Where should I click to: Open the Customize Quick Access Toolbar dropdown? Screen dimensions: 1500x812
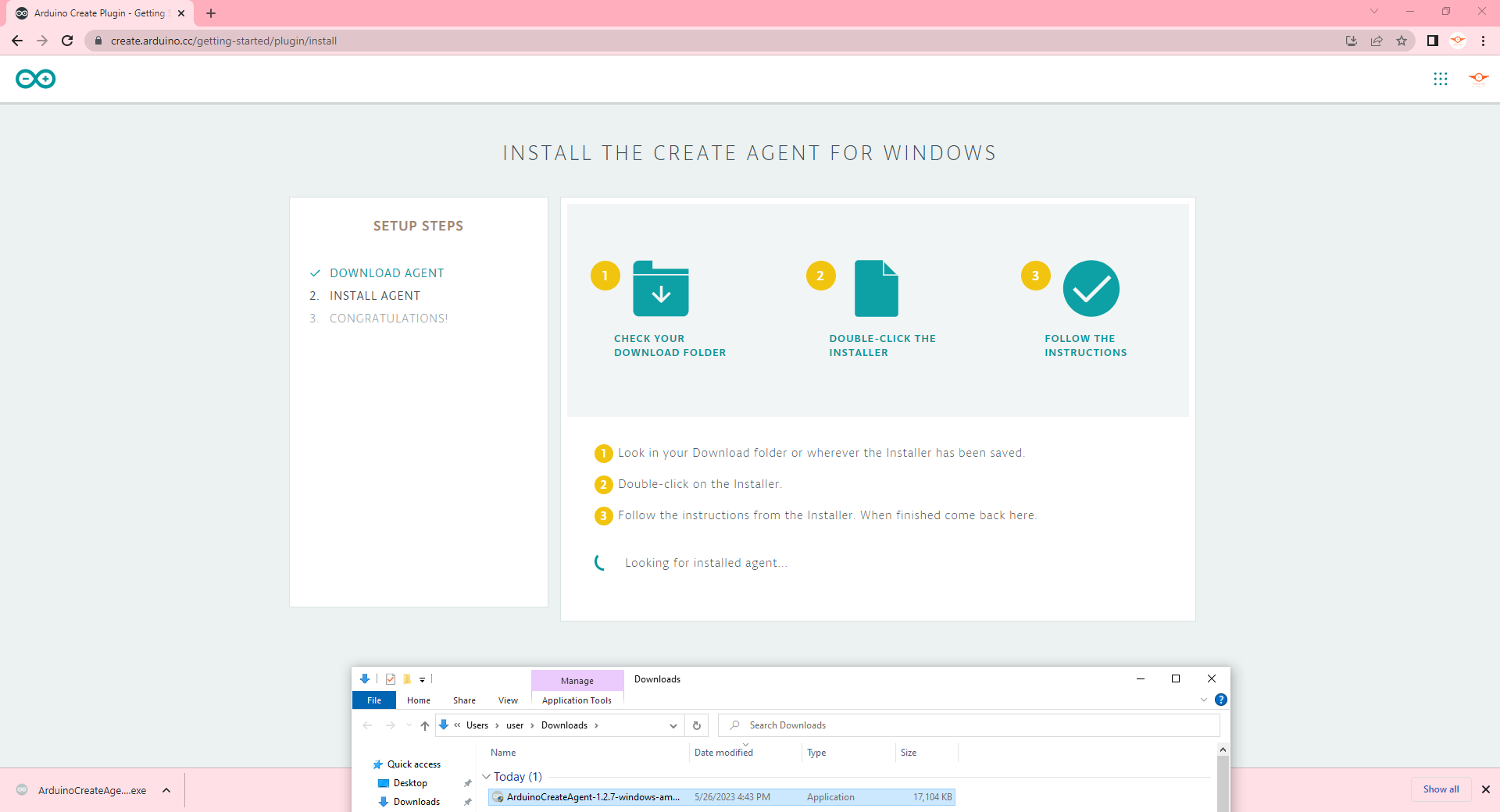click(x=422, y=680)
